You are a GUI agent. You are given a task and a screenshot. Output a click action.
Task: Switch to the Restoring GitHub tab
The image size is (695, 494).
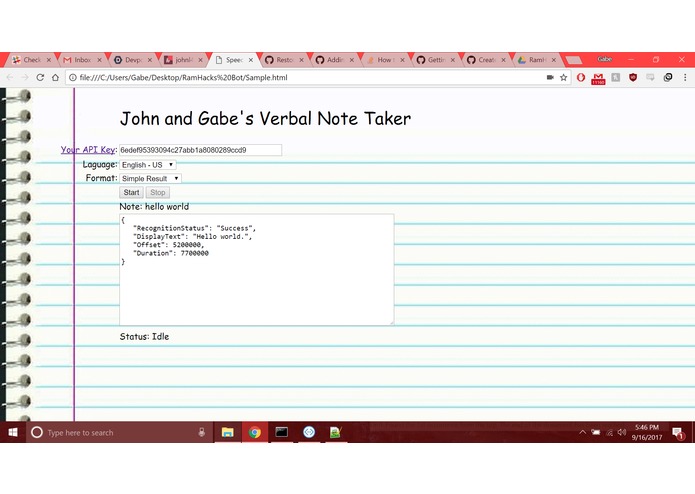(x=284, y=60)
